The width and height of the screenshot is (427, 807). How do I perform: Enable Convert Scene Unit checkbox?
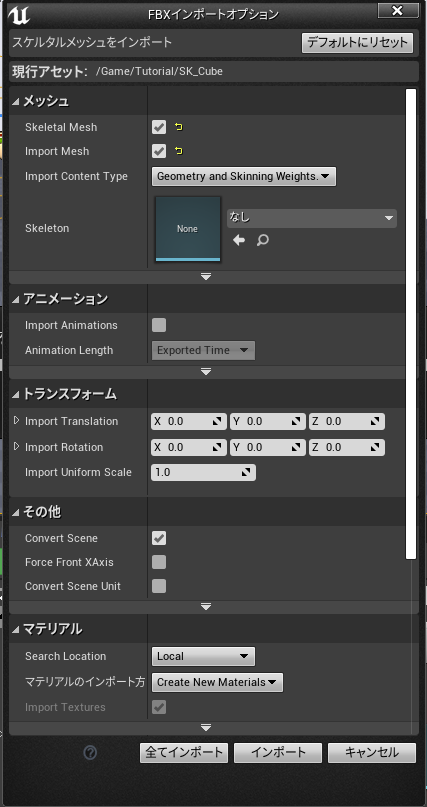coord(159,586)
